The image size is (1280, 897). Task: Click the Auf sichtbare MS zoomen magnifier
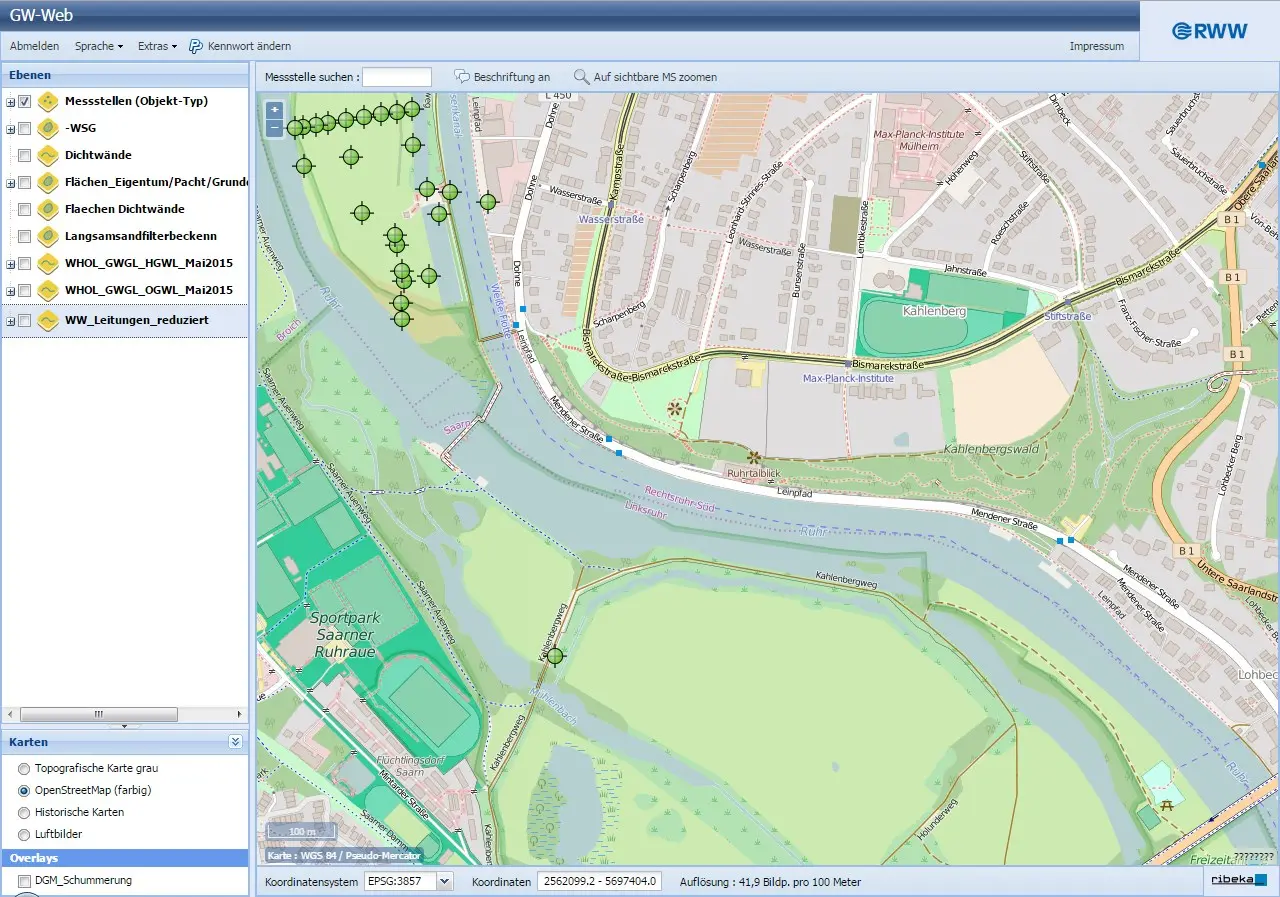point(581,77)
